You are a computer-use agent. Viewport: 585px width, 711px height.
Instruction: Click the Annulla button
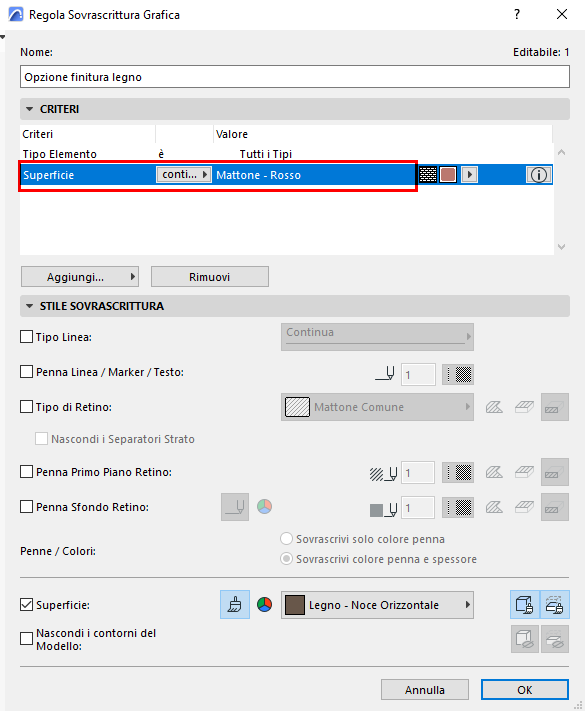click(425, 690)
